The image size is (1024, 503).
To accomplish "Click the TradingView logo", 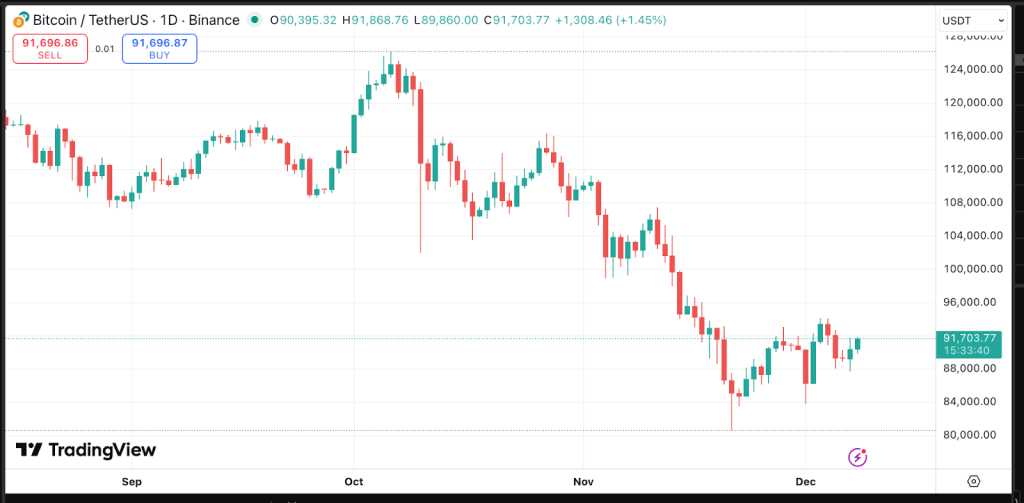I will click(86, 451).
